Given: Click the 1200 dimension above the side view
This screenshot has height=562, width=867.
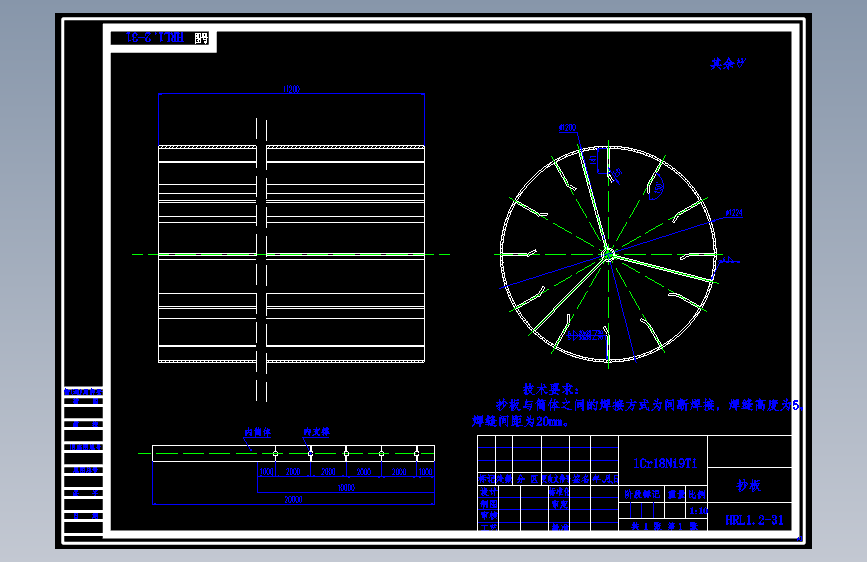Looking at the screenshot, I should pyautogui.click(x=291, y=89).
